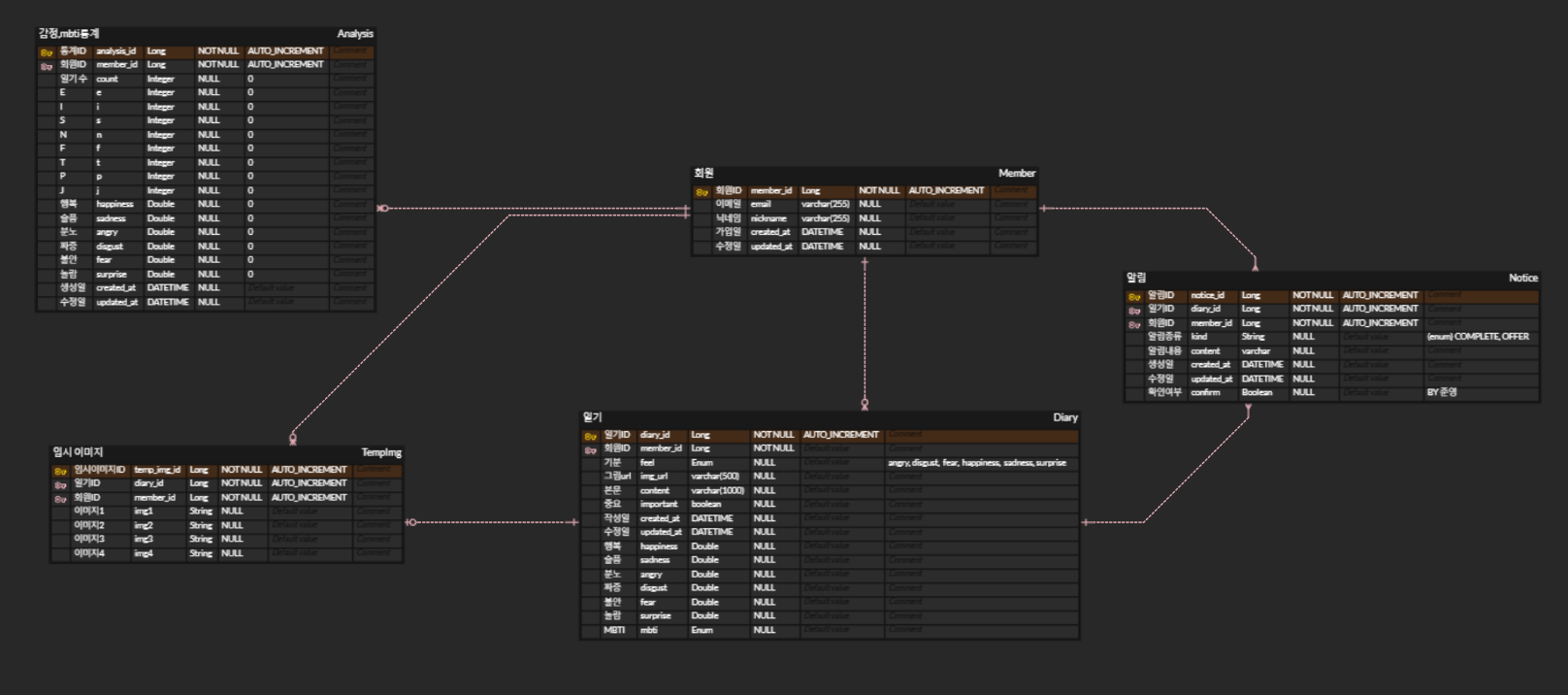The width and height of the screenshot is (1568, 695).
Task: Select the img1 column in TempImg
Action: (144, 512)
